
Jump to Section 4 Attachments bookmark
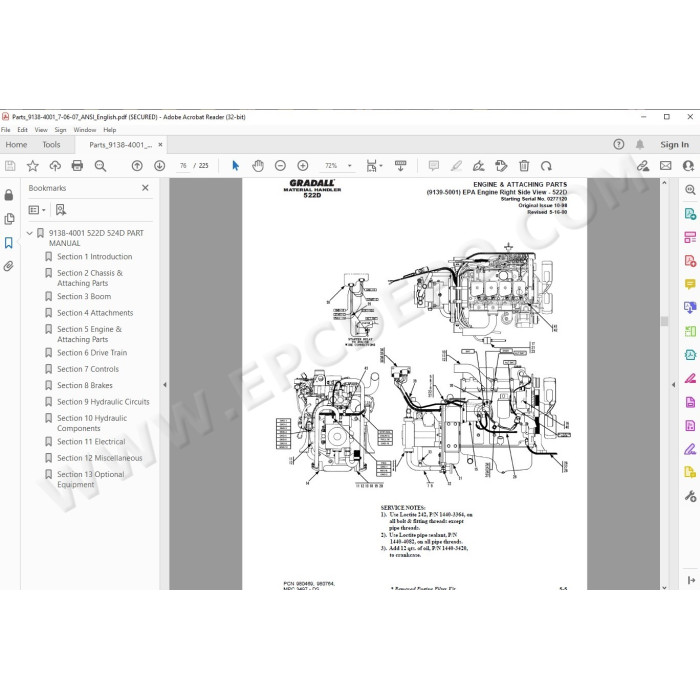(95, 313)
